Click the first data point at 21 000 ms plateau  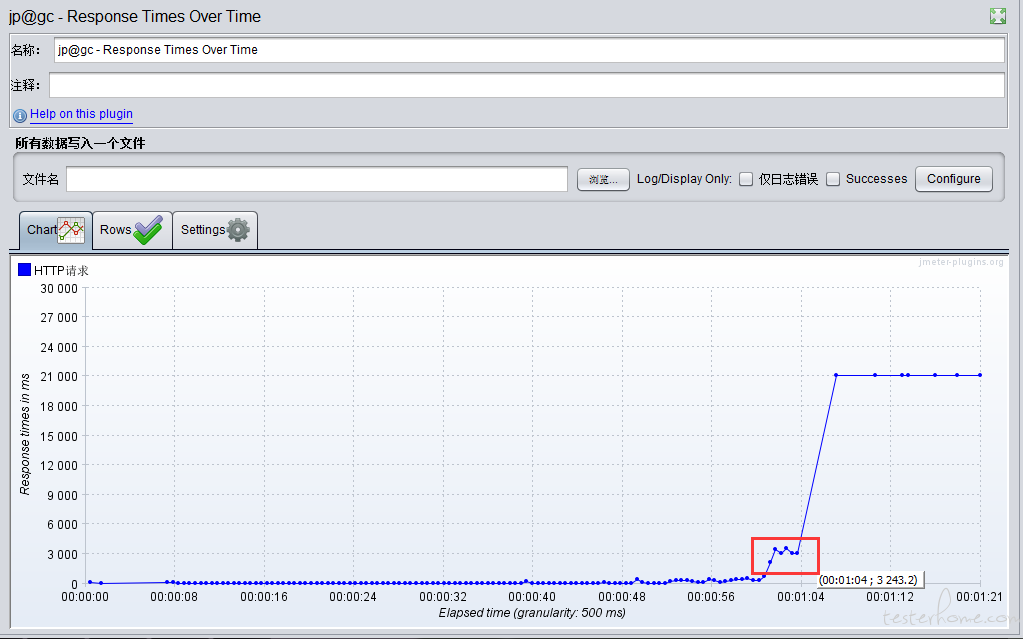coord(836,375)
